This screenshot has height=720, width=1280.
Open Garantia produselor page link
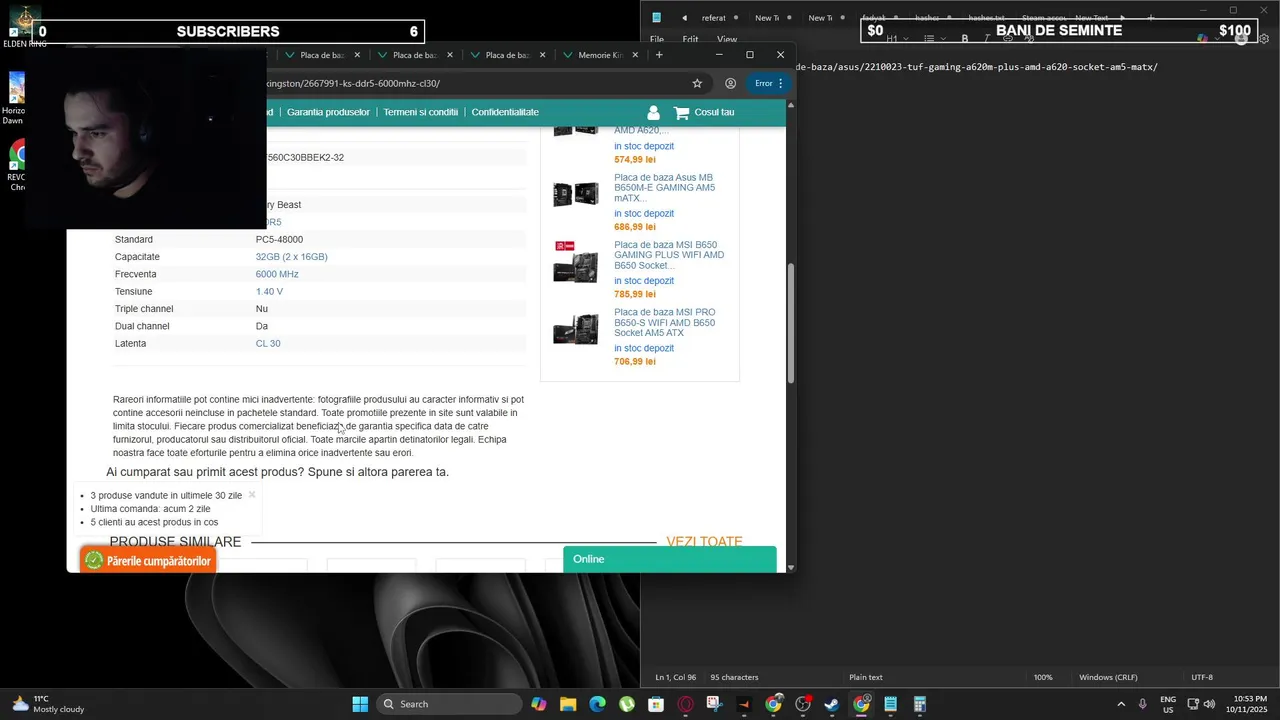[x=328, y=112]
